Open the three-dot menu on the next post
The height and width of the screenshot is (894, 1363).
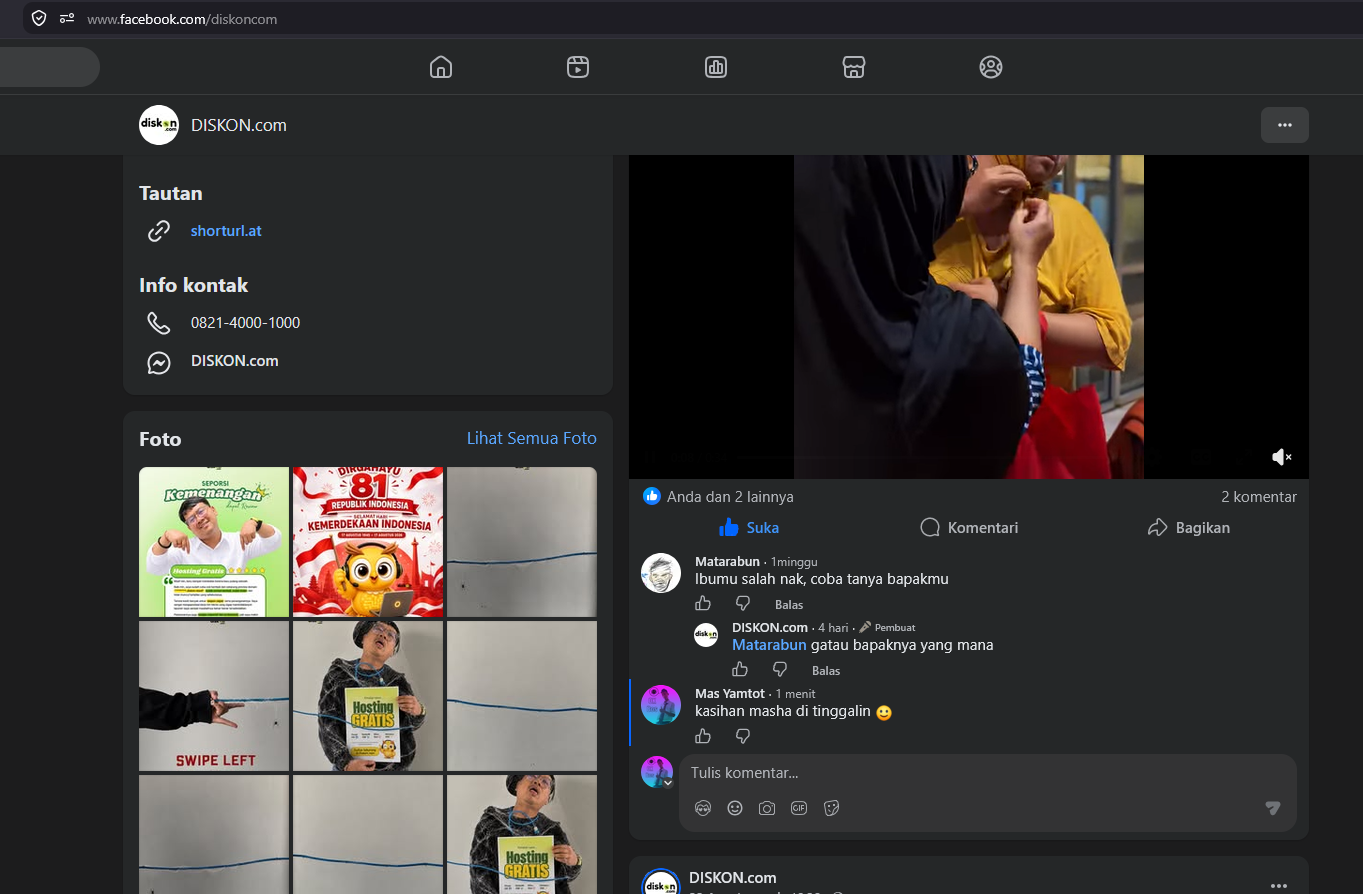1279,886
